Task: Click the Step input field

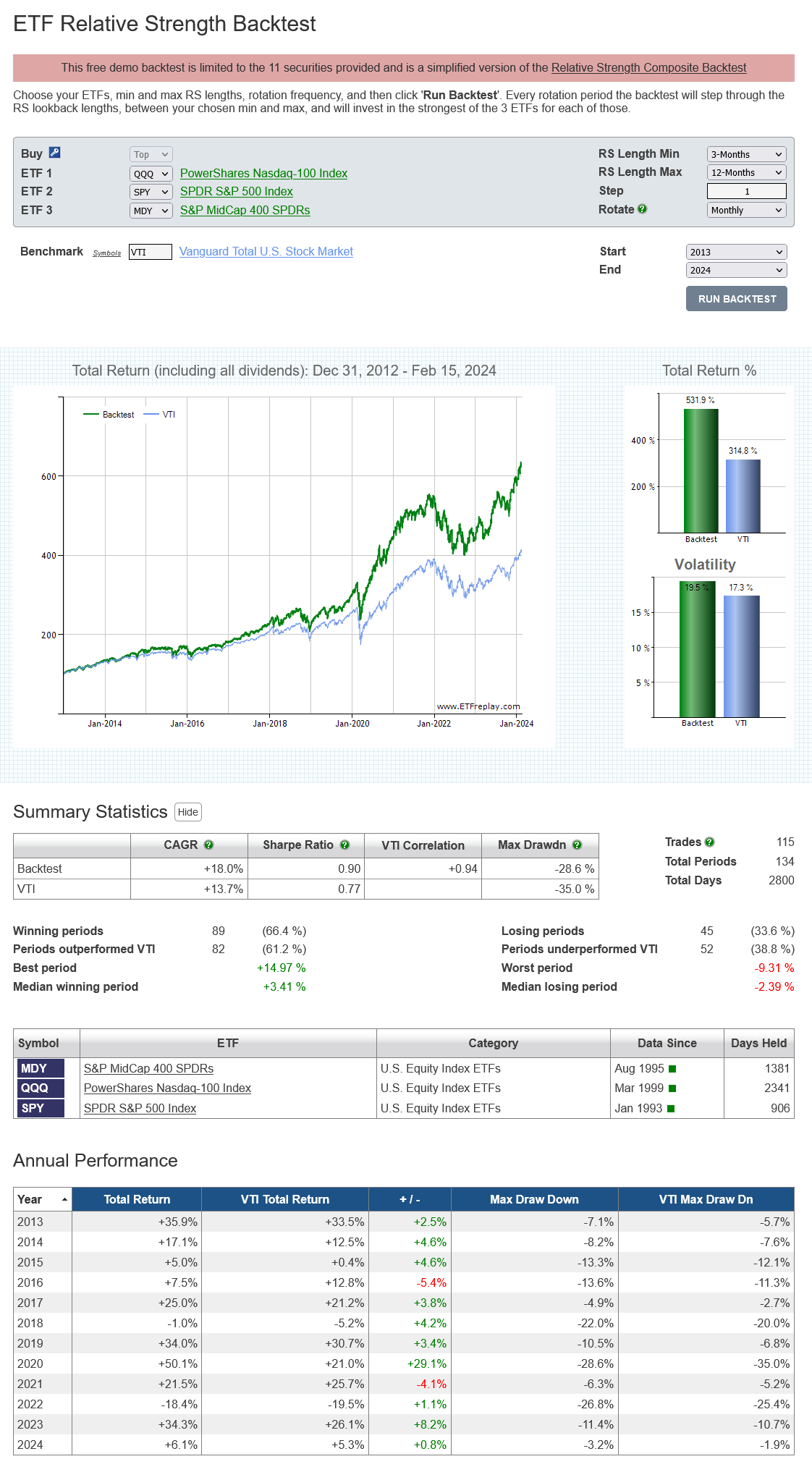Action: pos(746,191)
